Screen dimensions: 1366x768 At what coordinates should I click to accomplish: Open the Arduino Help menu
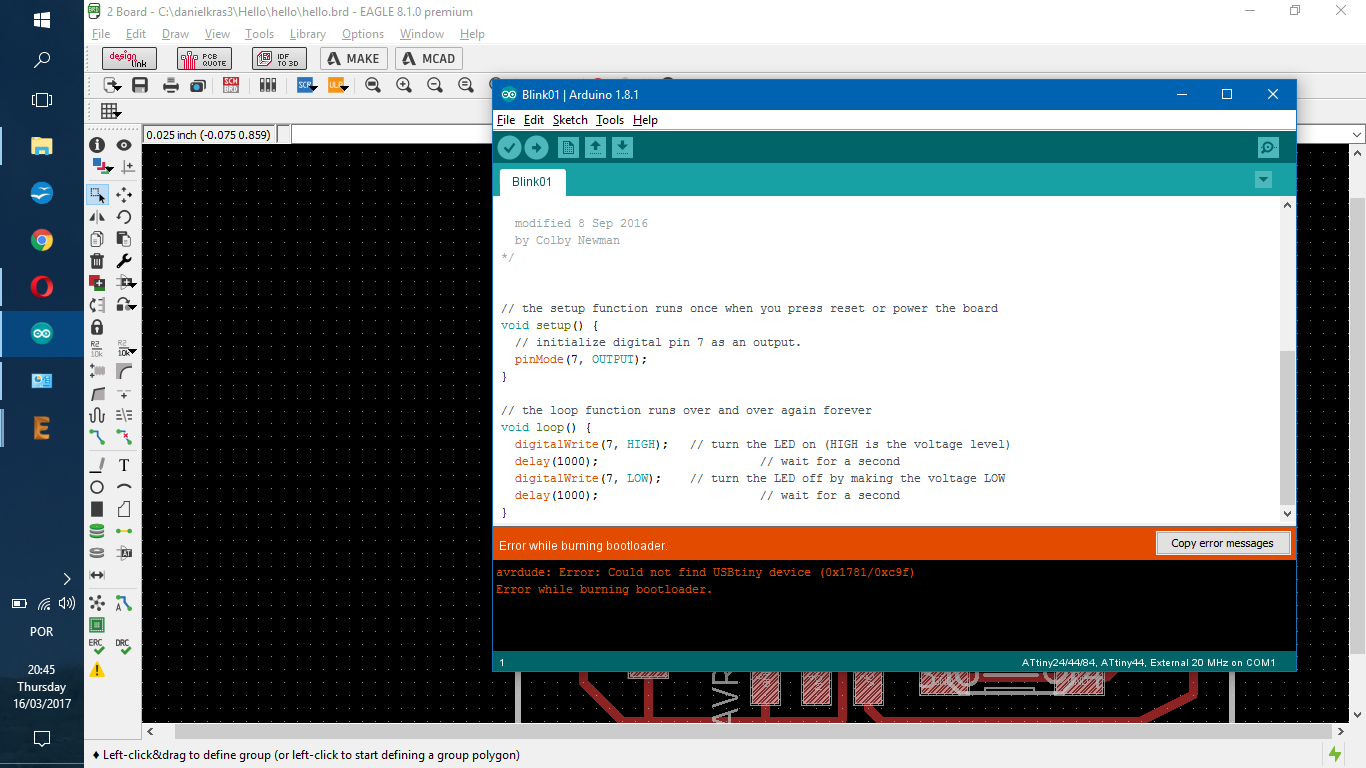click(x=645, y=120)
